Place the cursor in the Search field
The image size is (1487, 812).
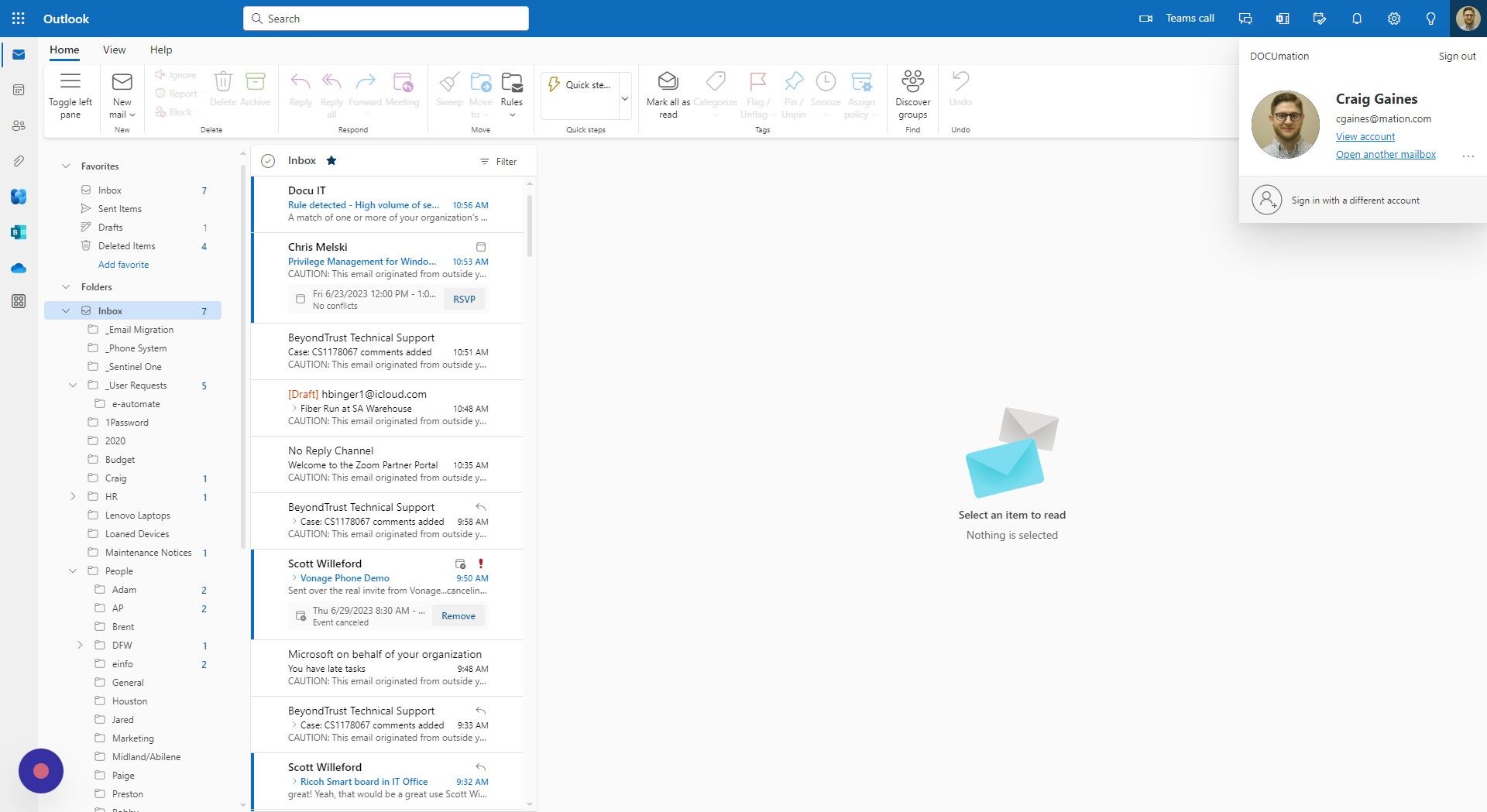point(385,18)
